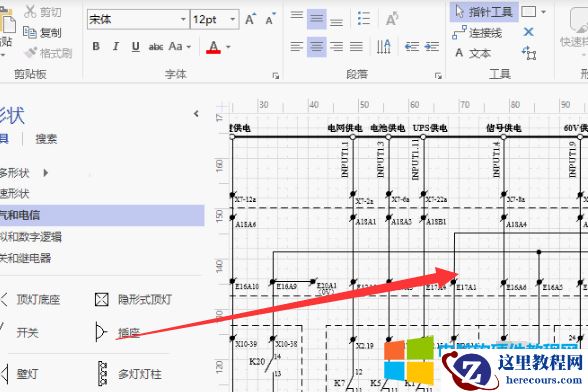Apply the red font color A button
Image resolution: width=588 pixels, height=392 pixels.
click(213, 47)
